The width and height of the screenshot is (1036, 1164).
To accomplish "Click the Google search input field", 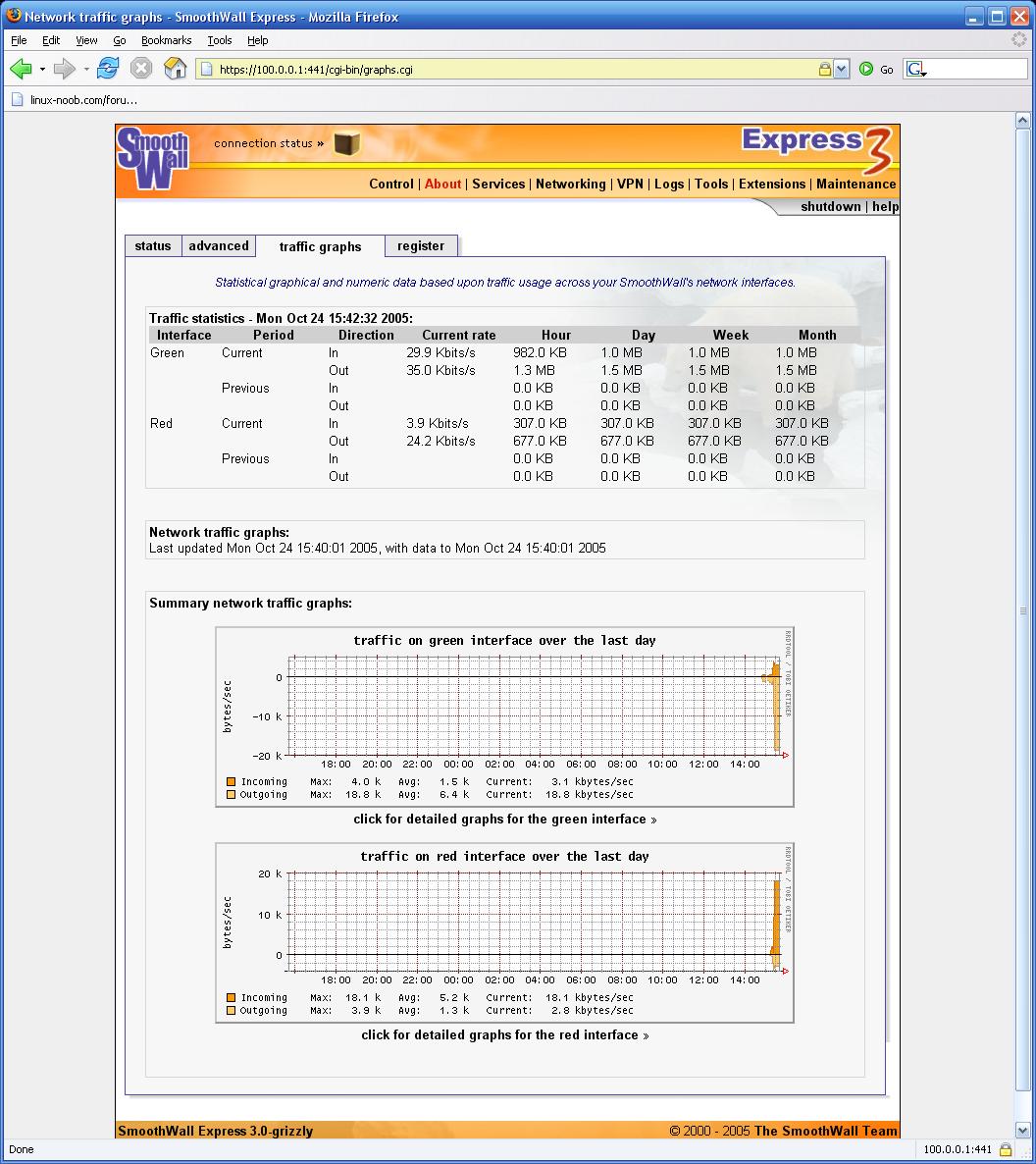I will coord(977,69).
